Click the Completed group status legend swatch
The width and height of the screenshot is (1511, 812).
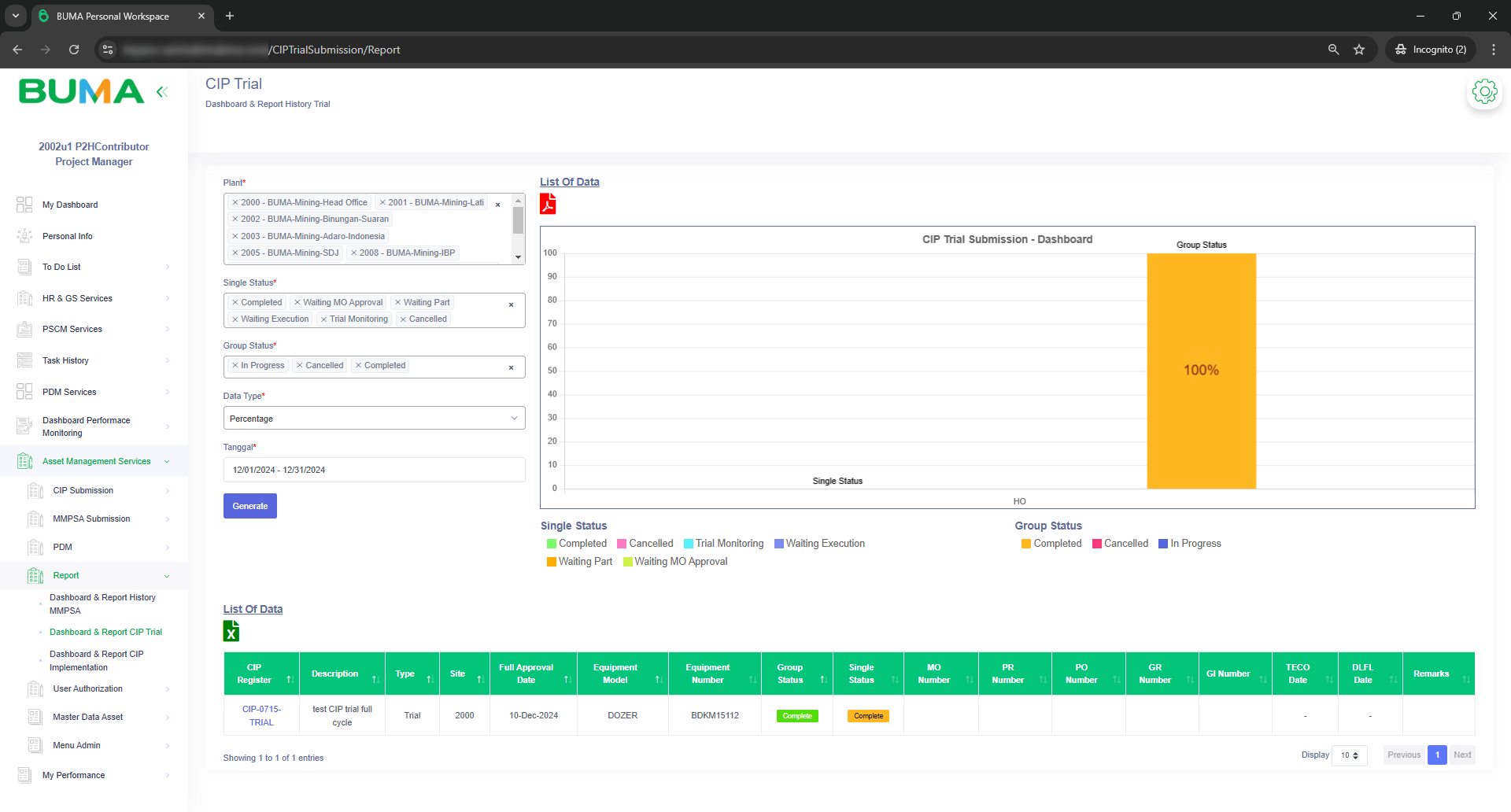[1025, 544]
